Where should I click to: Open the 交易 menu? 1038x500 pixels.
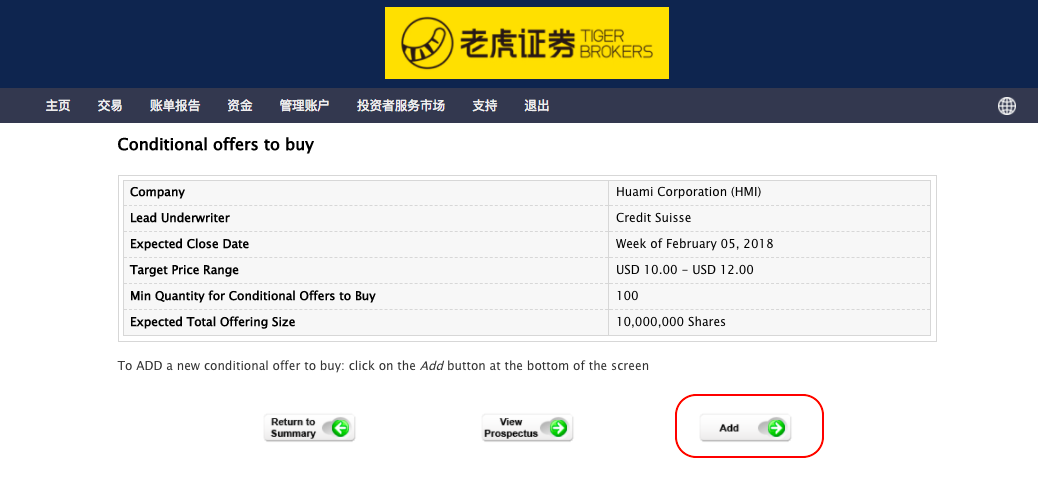point(110,105)
